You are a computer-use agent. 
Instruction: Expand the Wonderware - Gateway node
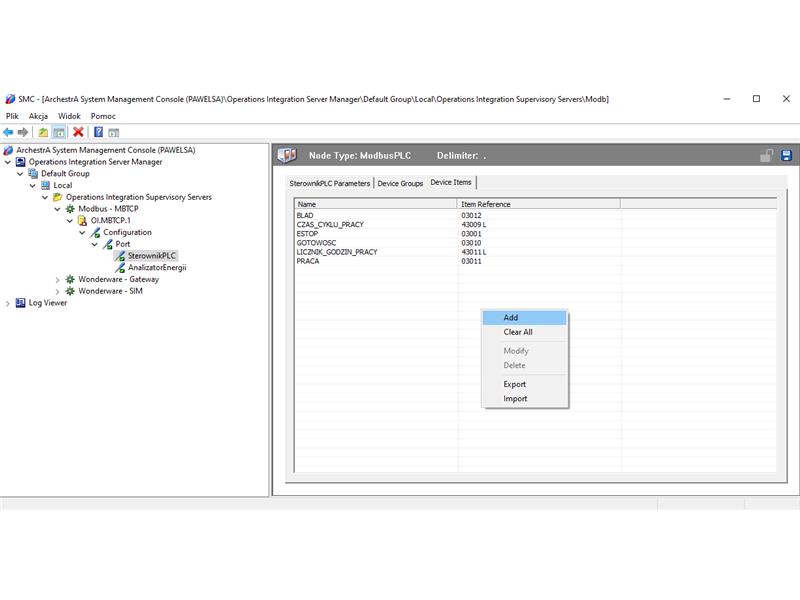[x=57, y=280]
